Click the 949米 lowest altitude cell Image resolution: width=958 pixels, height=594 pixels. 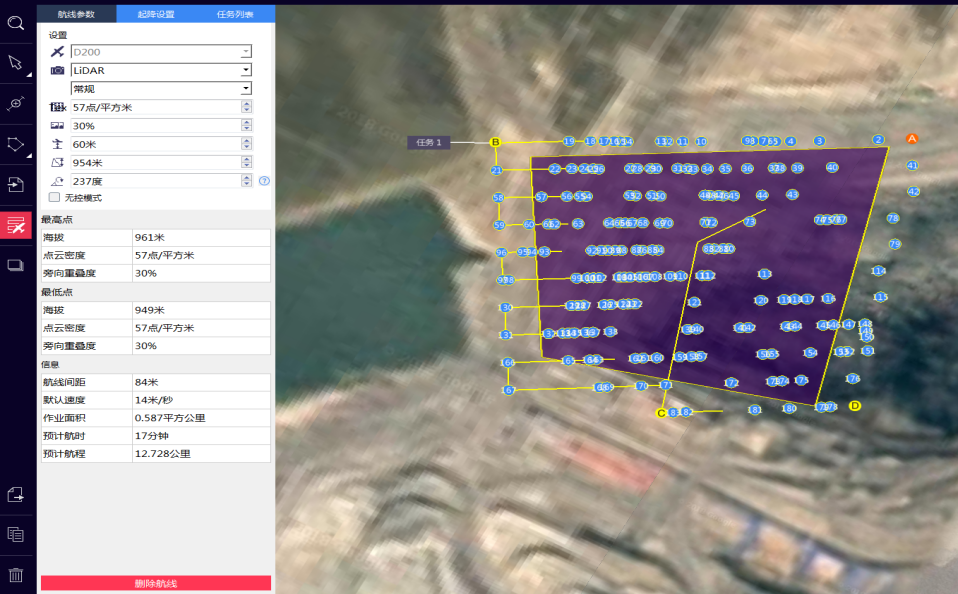tap(201, 310)
